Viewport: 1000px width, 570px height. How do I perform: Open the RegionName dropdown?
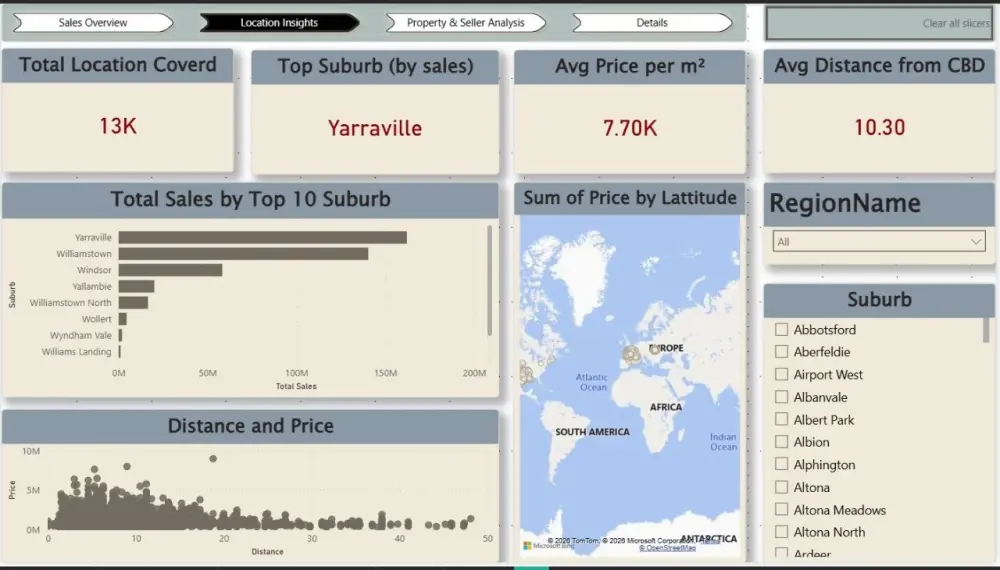[x=879, y=242]
